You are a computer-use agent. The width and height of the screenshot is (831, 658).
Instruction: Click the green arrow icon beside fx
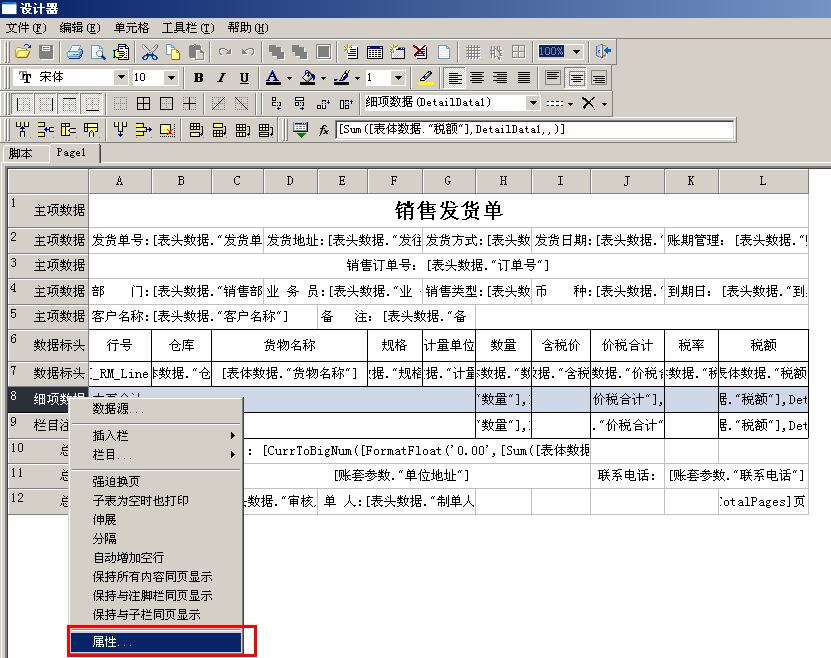[x=300, y=130]
